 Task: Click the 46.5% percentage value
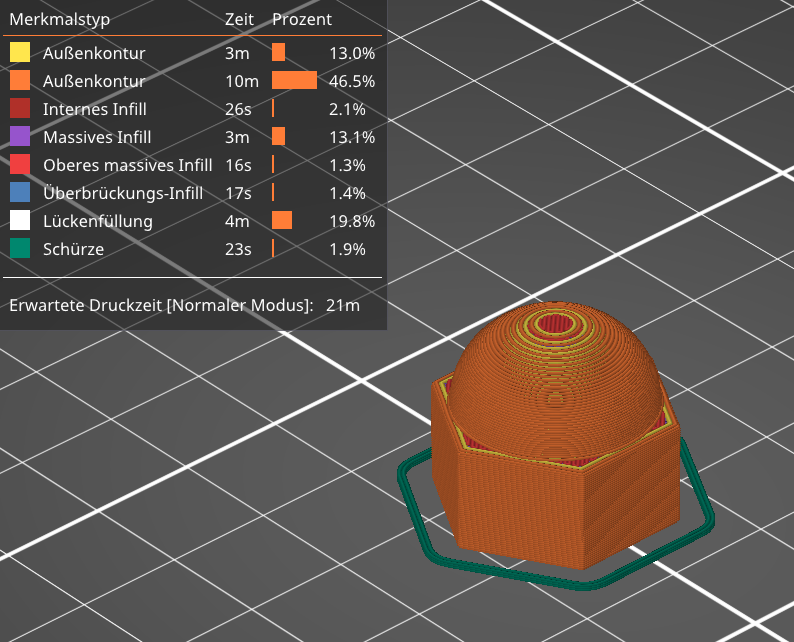click(x=352, y=81)
